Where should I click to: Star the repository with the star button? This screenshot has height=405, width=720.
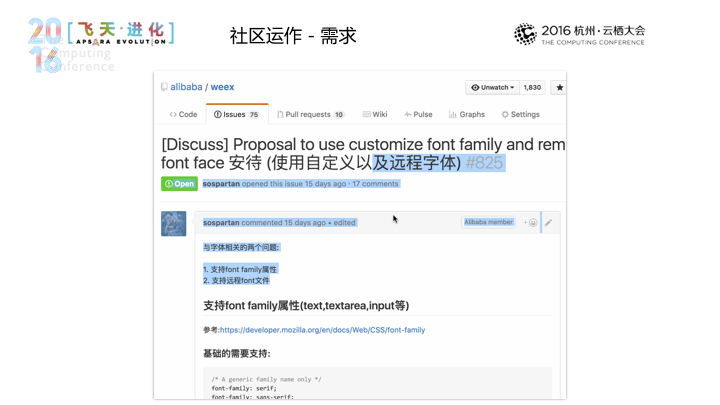tap(559, 87)
